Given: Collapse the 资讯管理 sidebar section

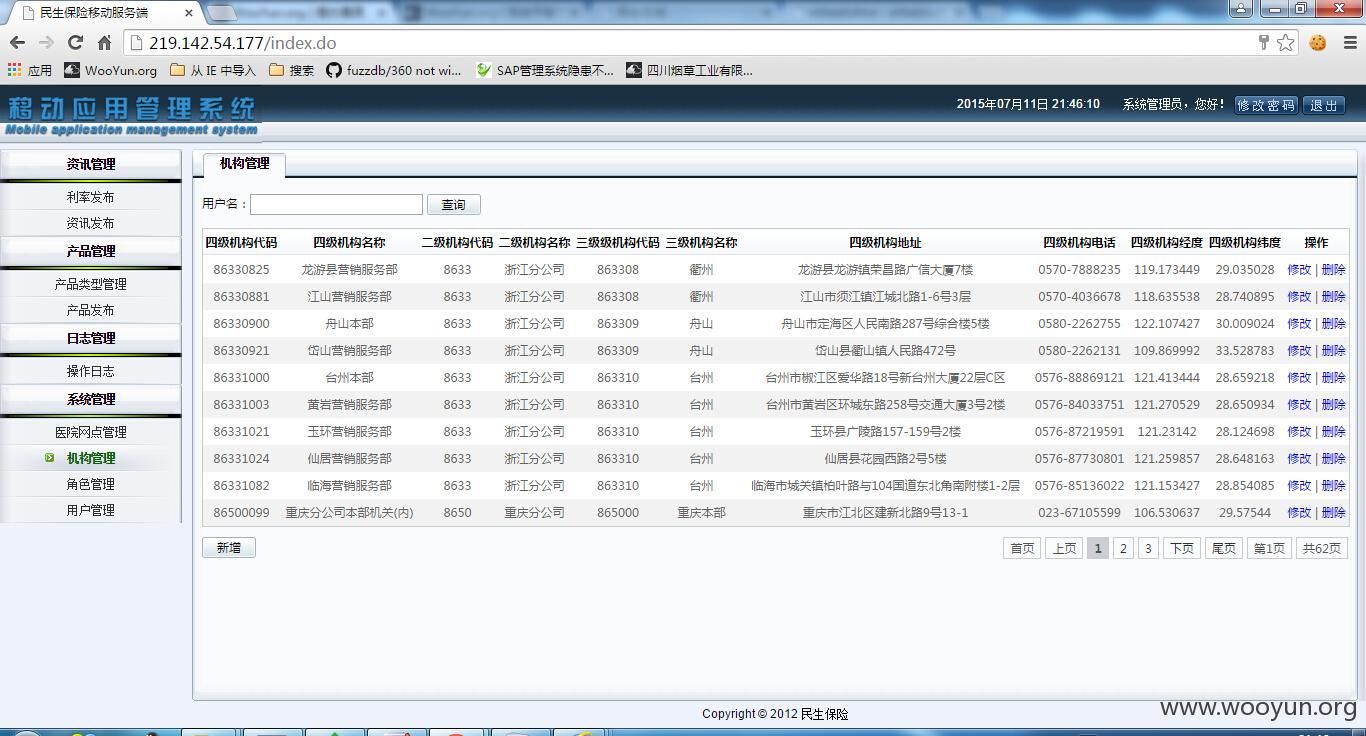Looking at the screenshot, I should point(91,164).
